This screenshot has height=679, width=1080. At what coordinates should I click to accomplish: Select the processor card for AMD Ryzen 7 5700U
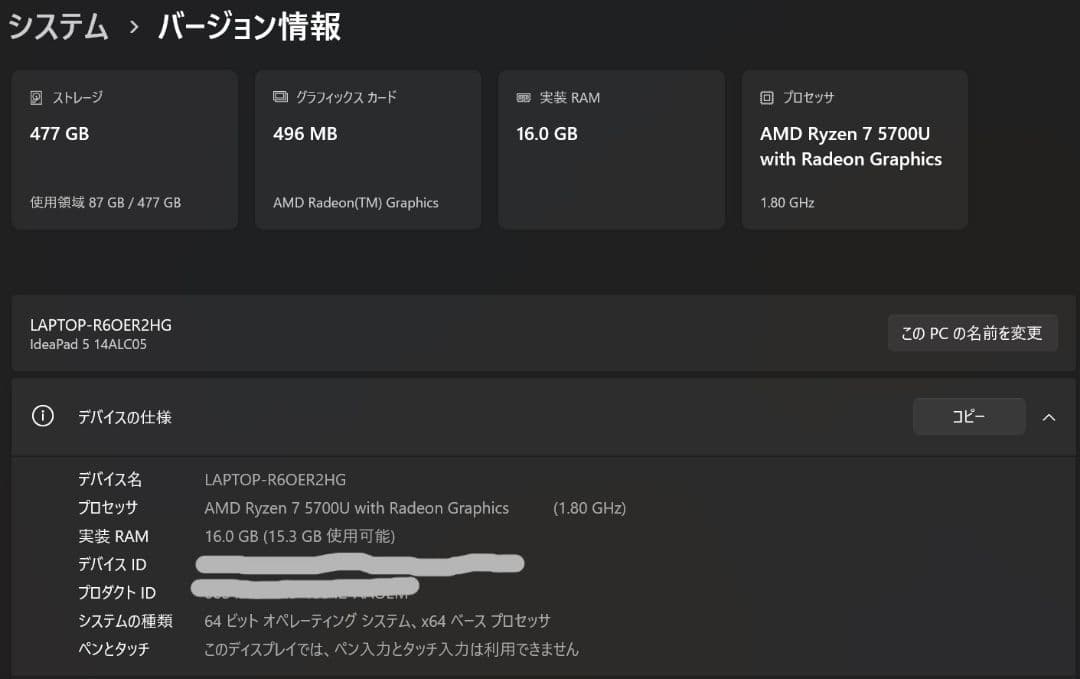pyautogui.click(x=854, y=148)
